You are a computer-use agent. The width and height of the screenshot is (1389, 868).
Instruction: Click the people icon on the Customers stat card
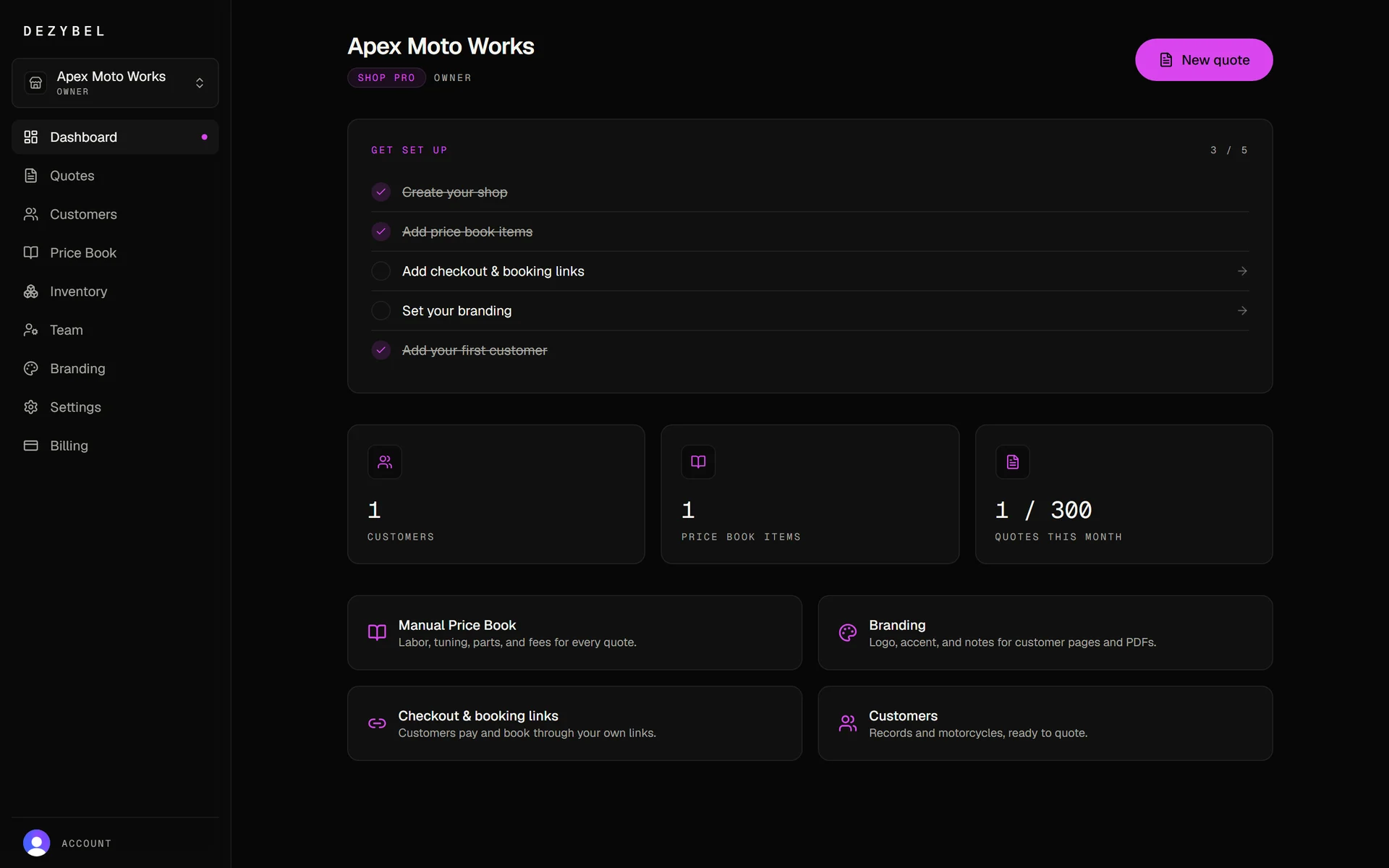385,461
